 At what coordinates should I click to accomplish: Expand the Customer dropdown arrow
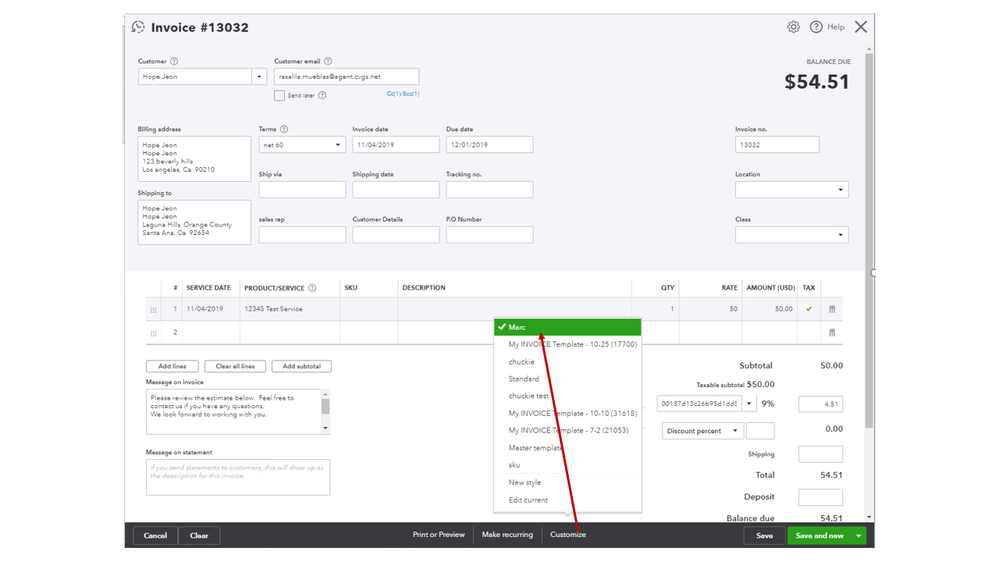coord(259,76)
